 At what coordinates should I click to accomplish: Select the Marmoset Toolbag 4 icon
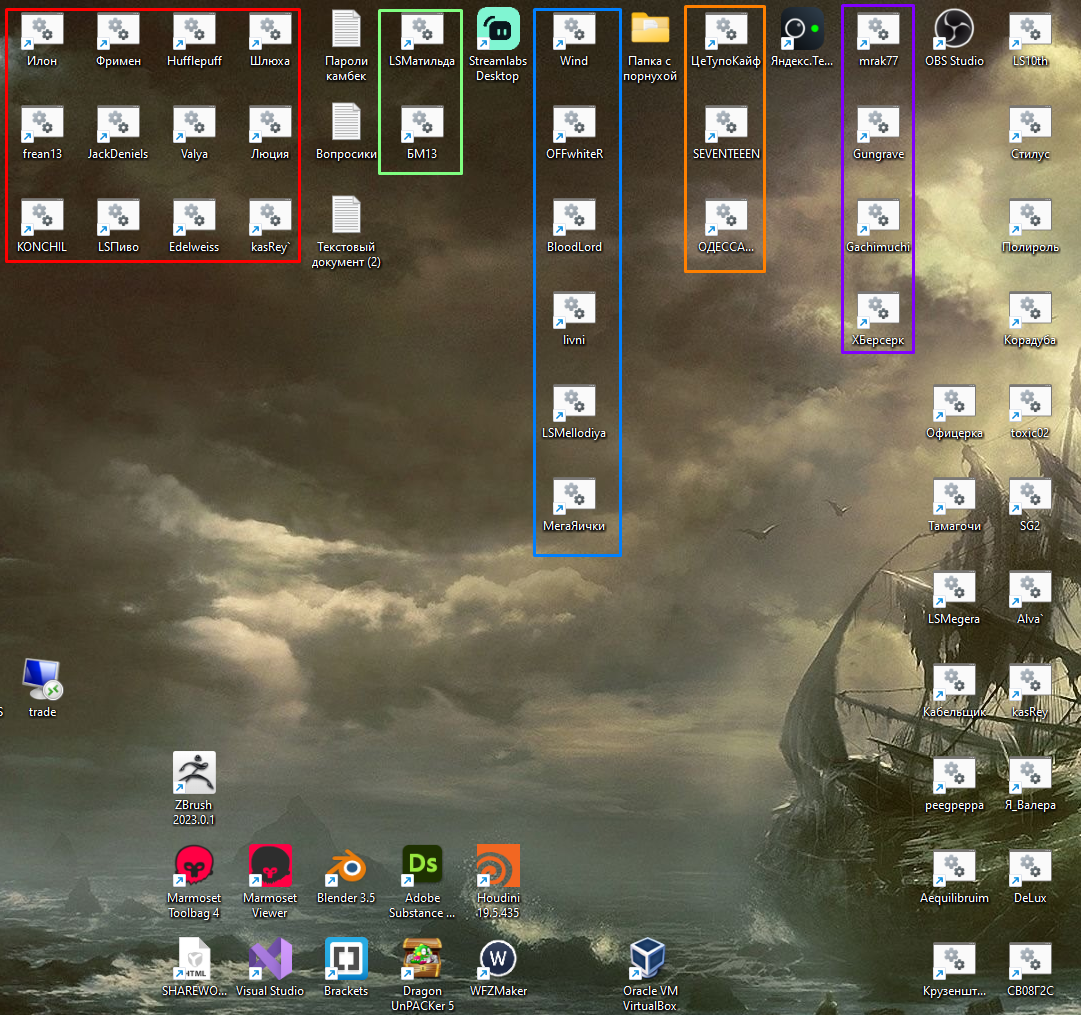tap(194, 866)
